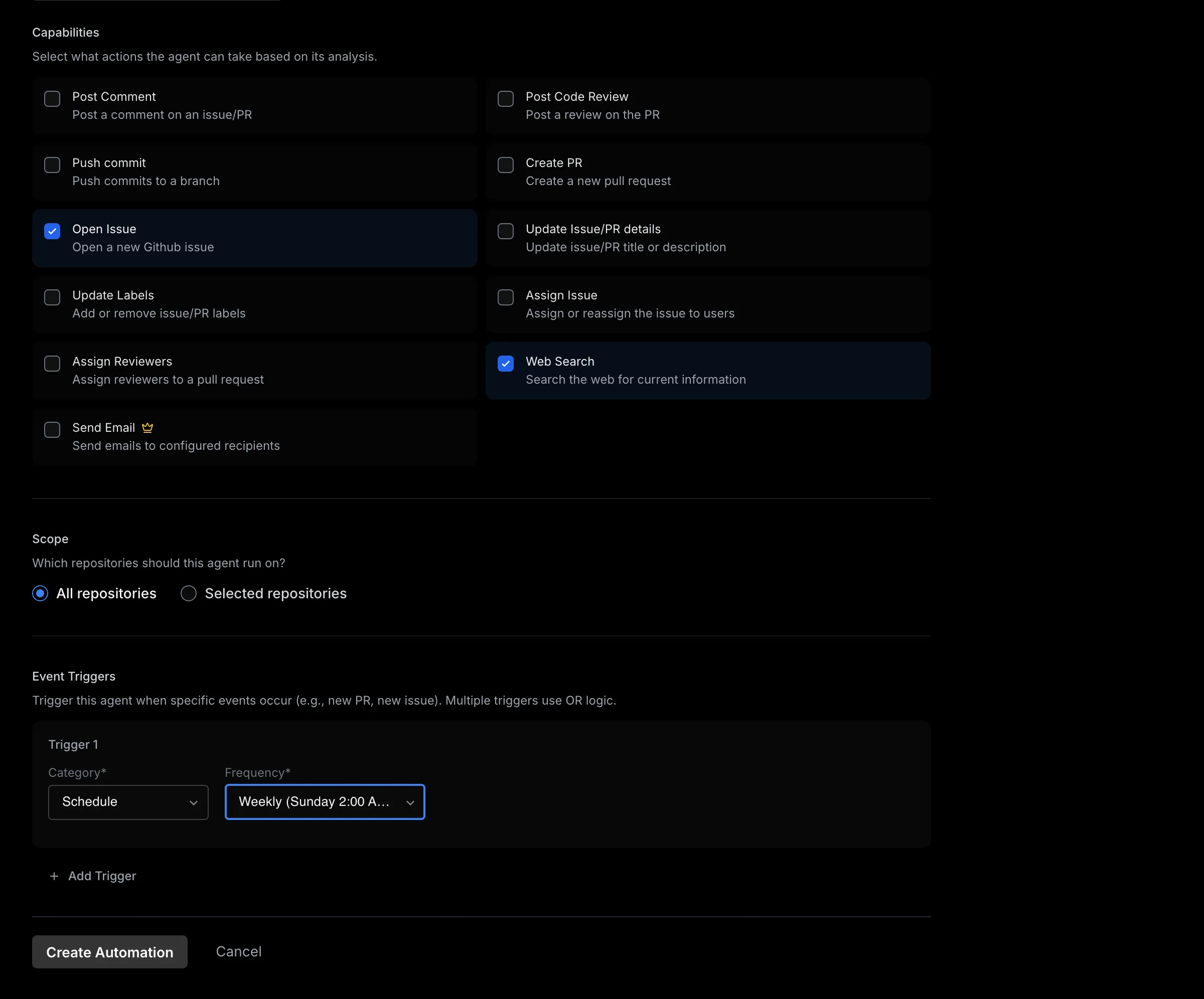Viewport: 1204px width, 999px height.
Task: Click the Create Automation button
Action: tap(109, 952)
